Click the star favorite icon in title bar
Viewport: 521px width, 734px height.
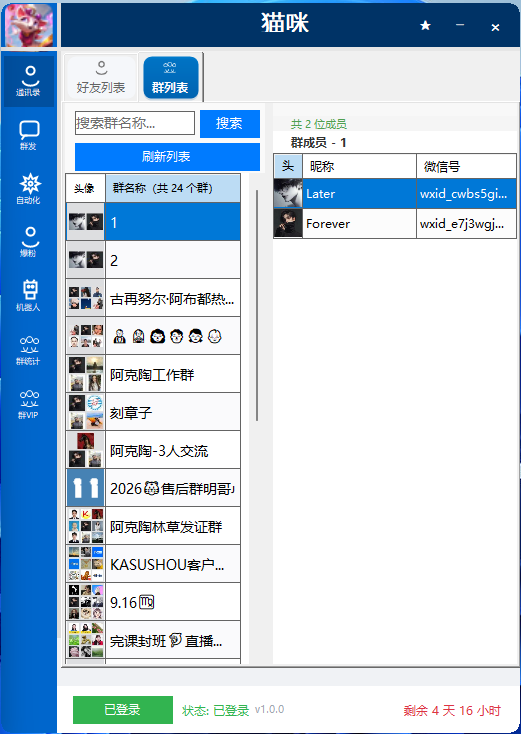click(x=425, y=25)
